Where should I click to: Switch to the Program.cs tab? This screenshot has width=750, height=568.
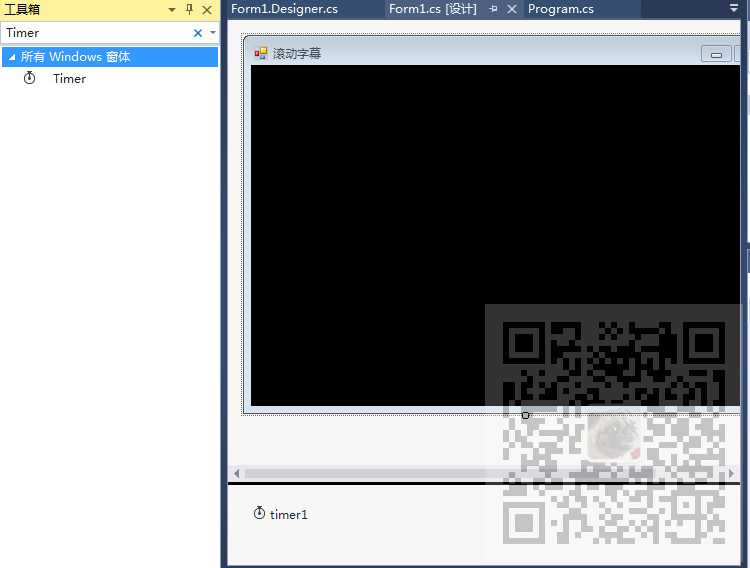coord(561,9)
